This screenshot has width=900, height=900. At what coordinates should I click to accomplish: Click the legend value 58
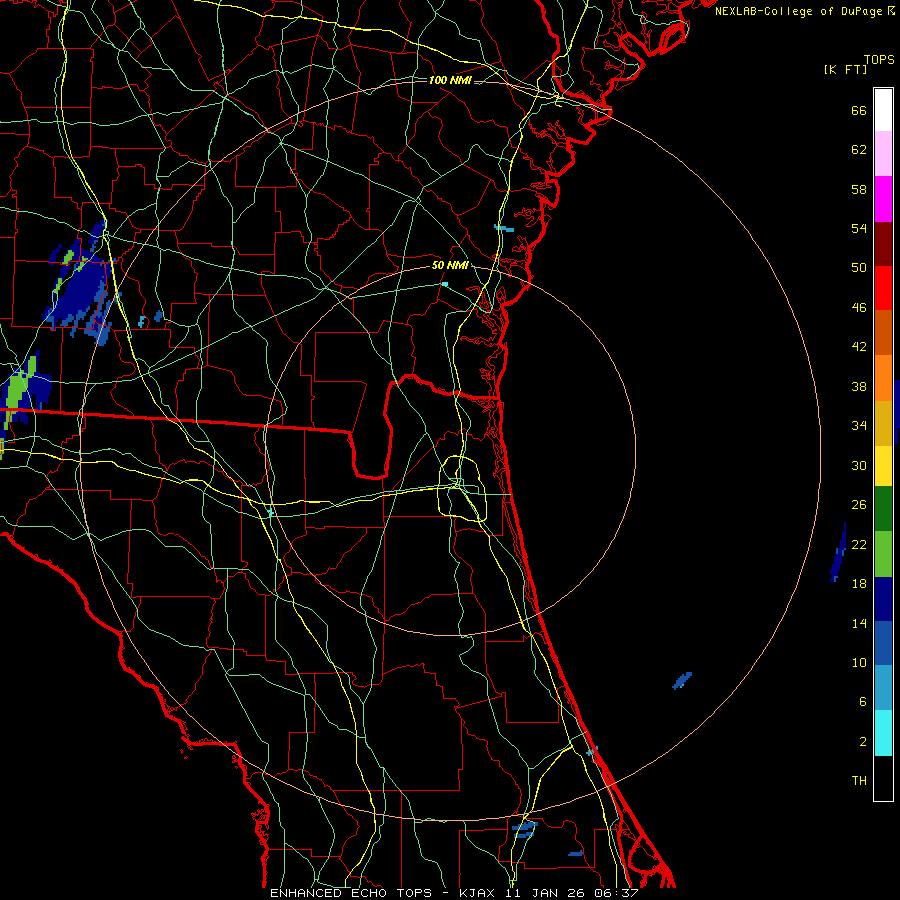pos(859,189)
